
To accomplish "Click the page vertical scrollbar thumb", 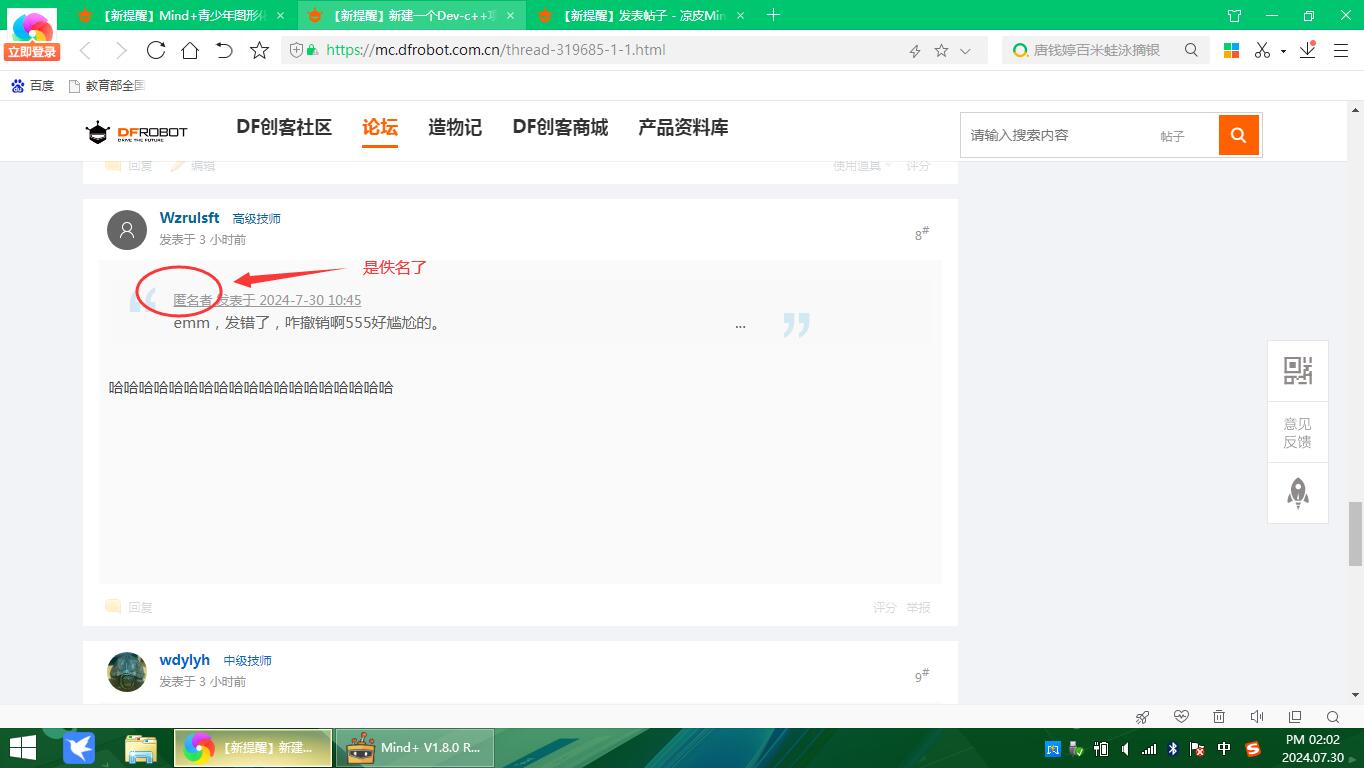I will pyautogui.click(x=1356, y=534).
